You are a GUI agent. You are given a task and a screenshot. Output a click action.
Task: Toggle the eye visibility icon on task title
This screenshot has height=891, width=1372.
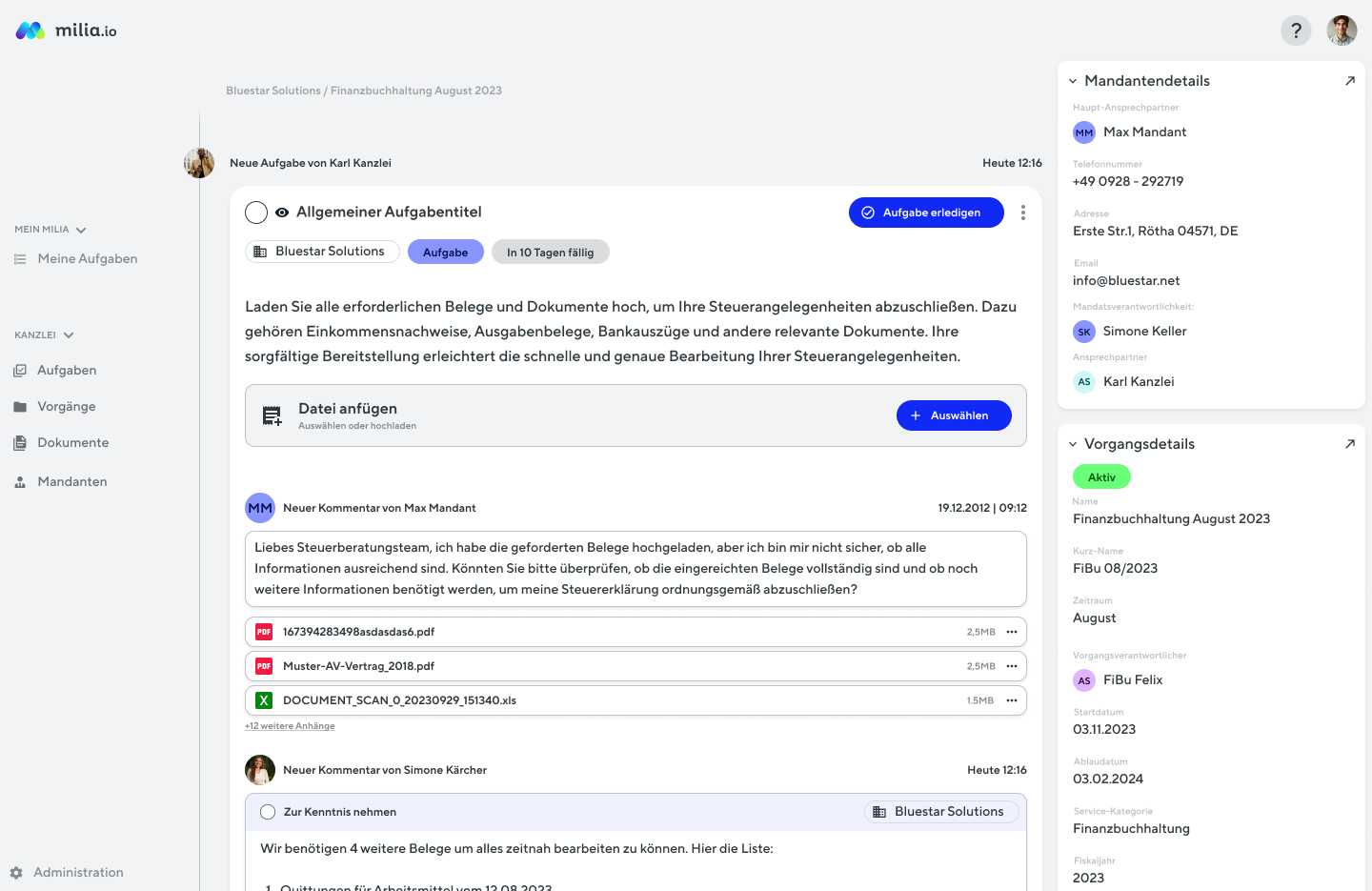pyautogui.click(x=282, y=213)
